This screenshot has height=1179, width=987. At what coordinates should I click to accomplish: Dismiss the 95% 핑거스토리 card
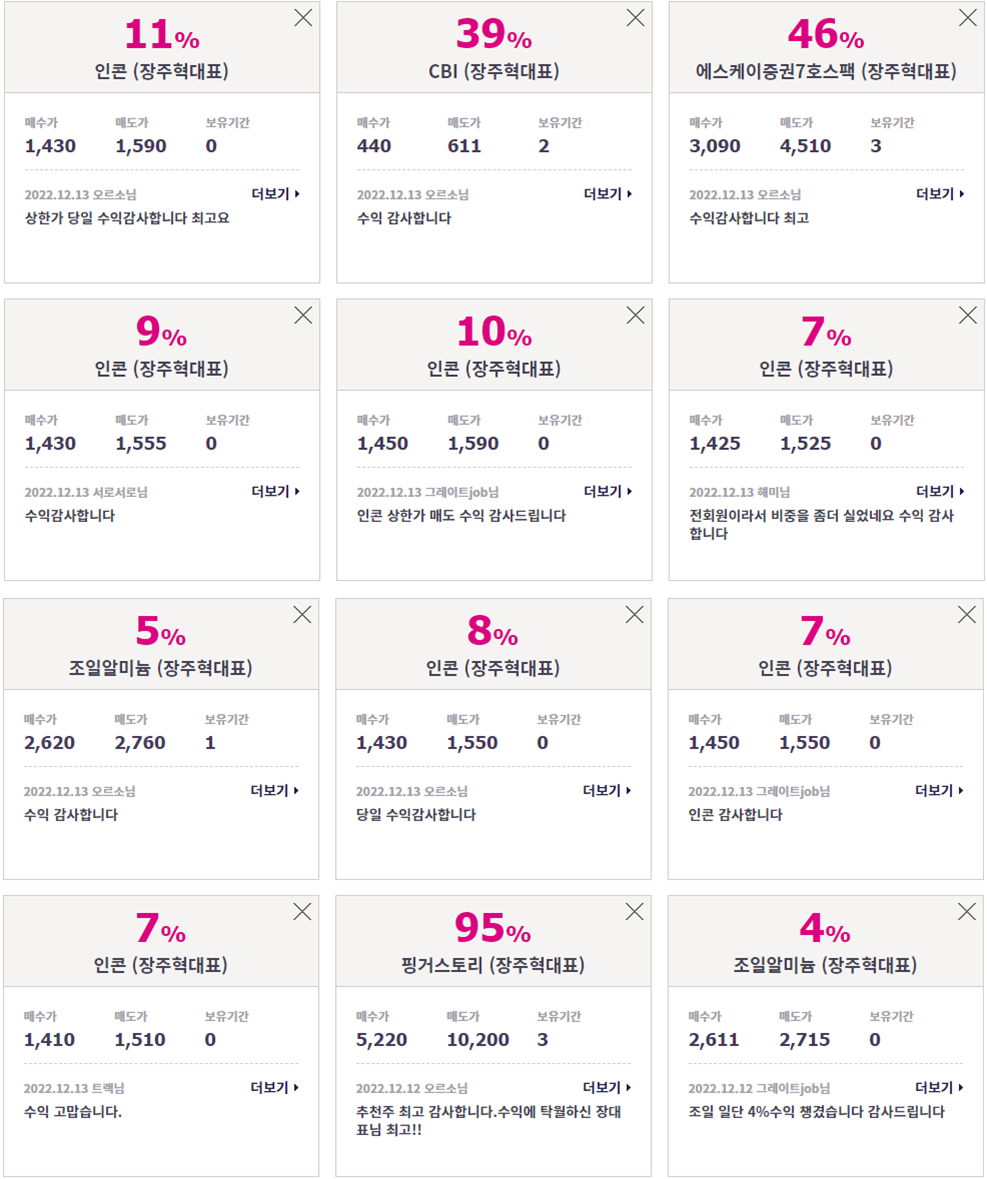click(634, 912)
